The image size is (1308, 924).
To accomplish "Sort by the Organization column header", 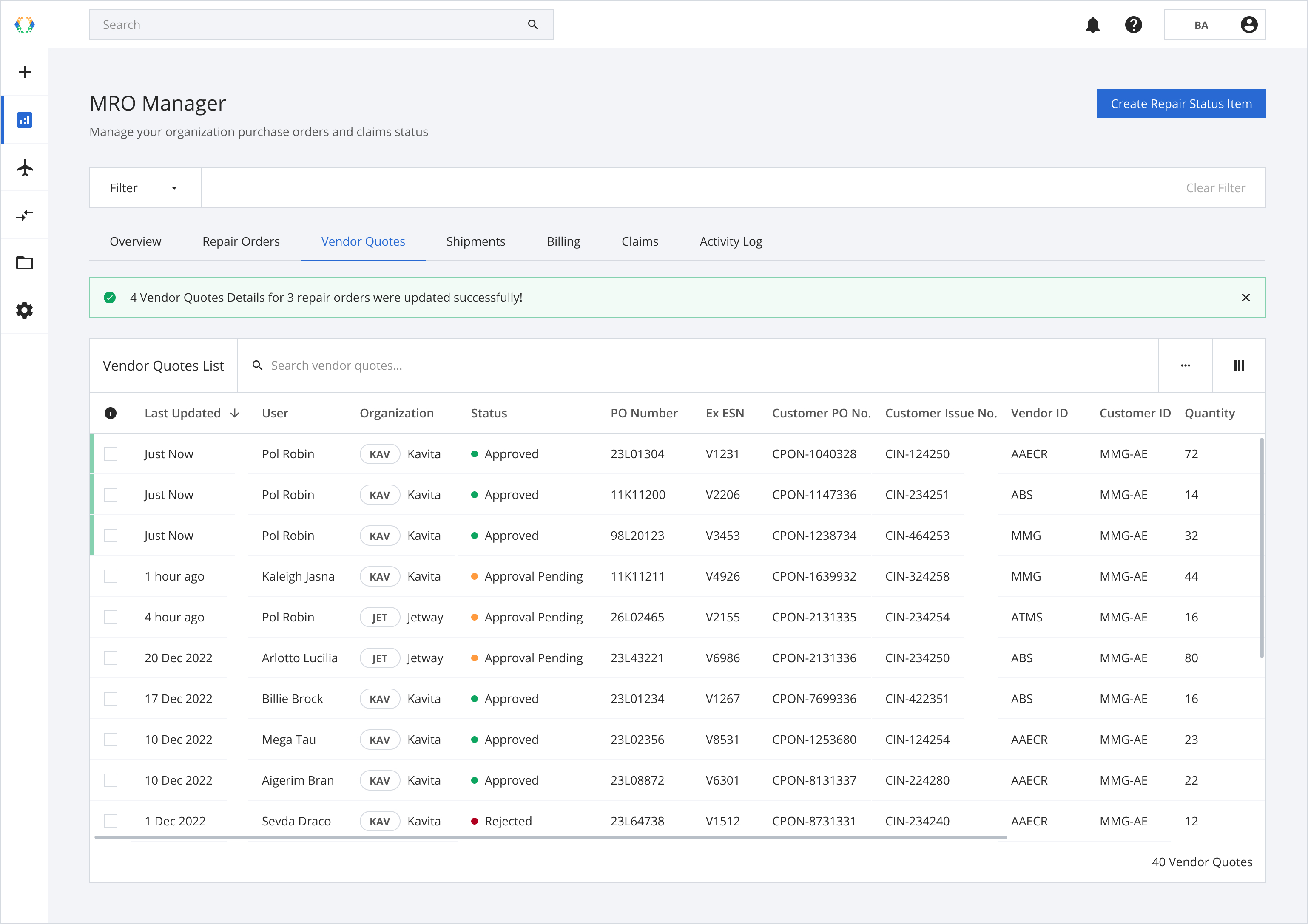I will 396,413.
